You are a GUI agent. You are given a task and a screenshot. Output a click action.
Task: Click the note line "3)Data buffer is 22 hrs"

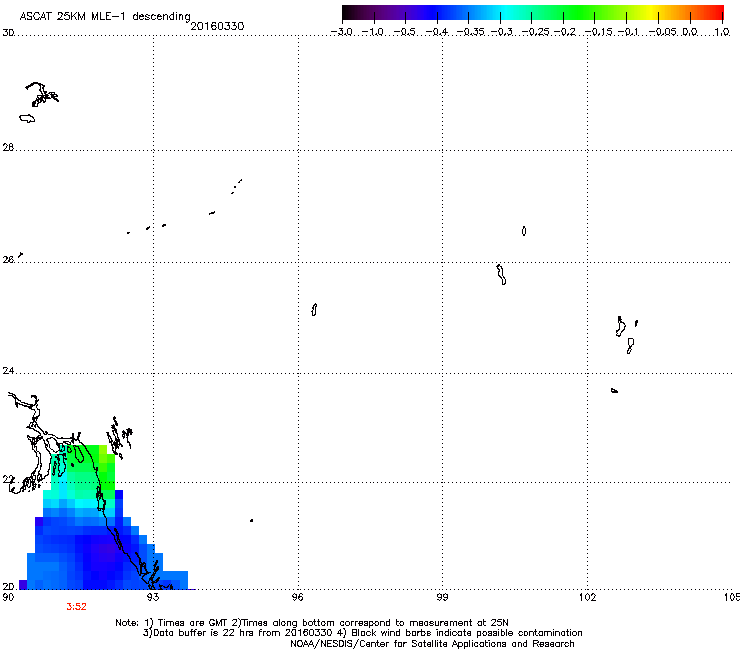(362, 633)
